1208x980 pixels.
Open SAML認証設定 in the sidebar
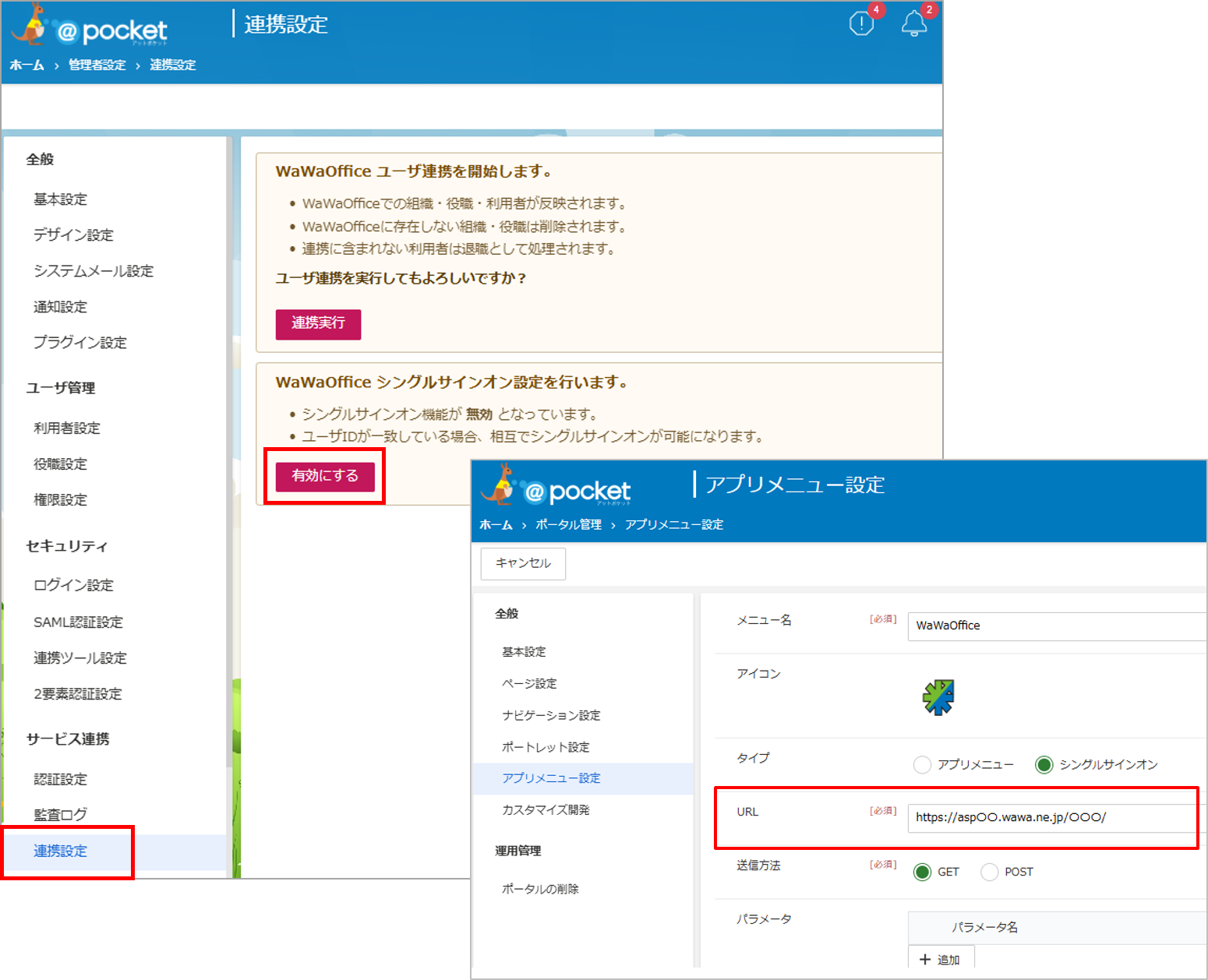click(x=78, y=622)
